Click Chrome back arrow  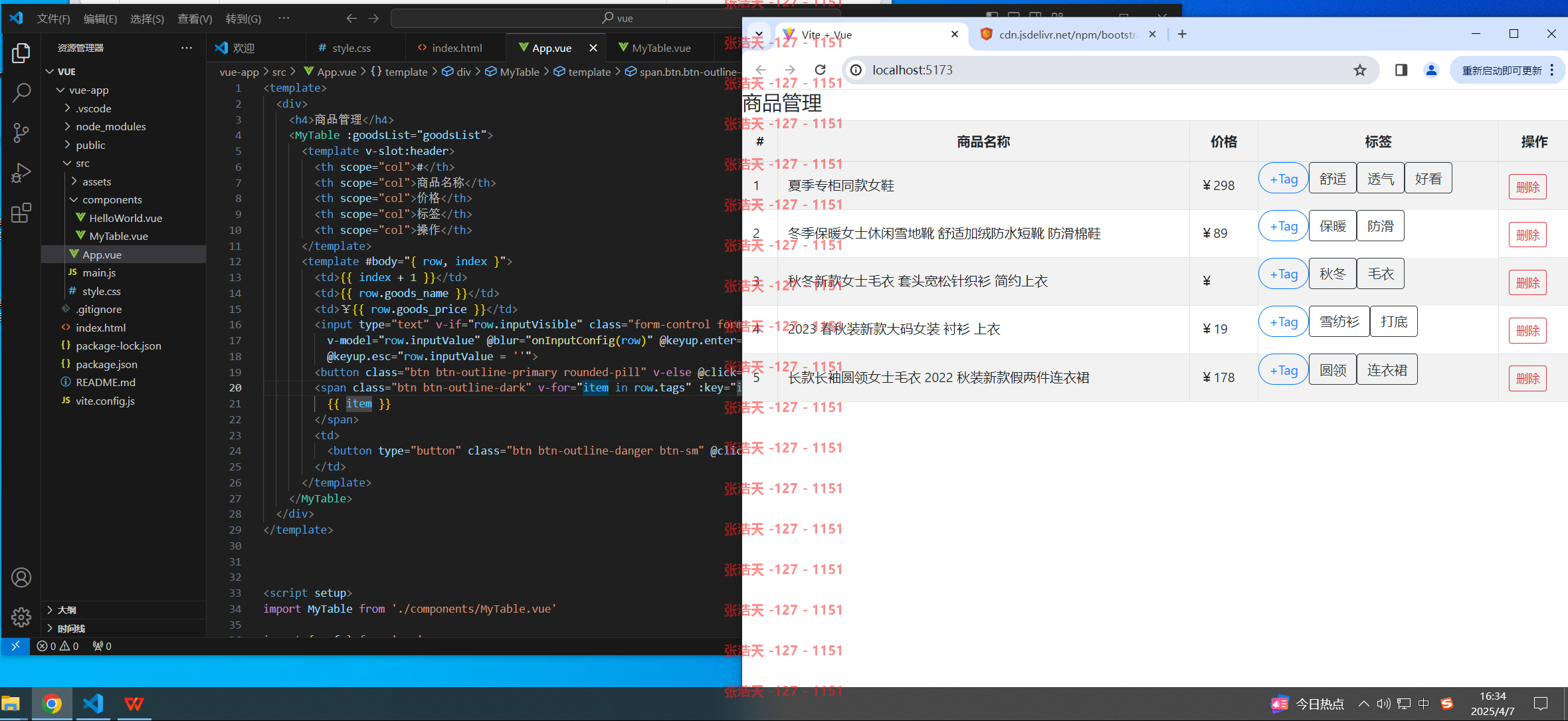click(x=761, y=70)
